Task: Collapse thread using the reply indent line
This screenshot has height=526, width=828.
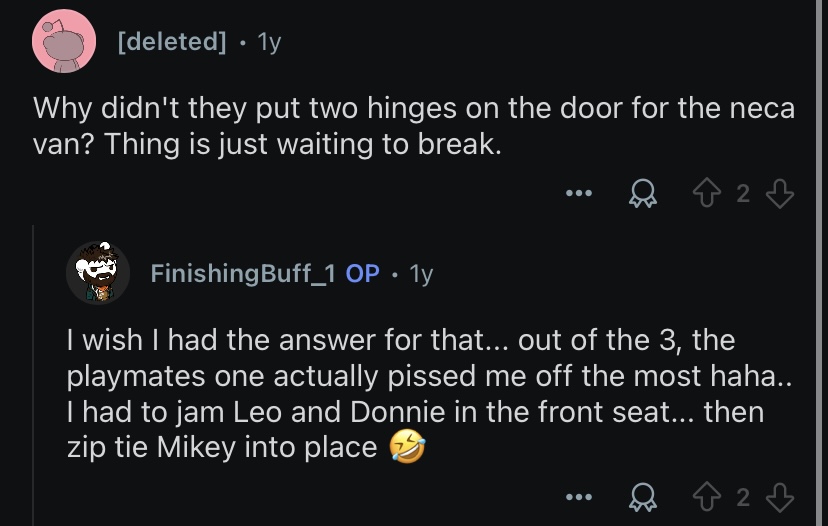Action: pyautogui.click(x=33, y=375)
